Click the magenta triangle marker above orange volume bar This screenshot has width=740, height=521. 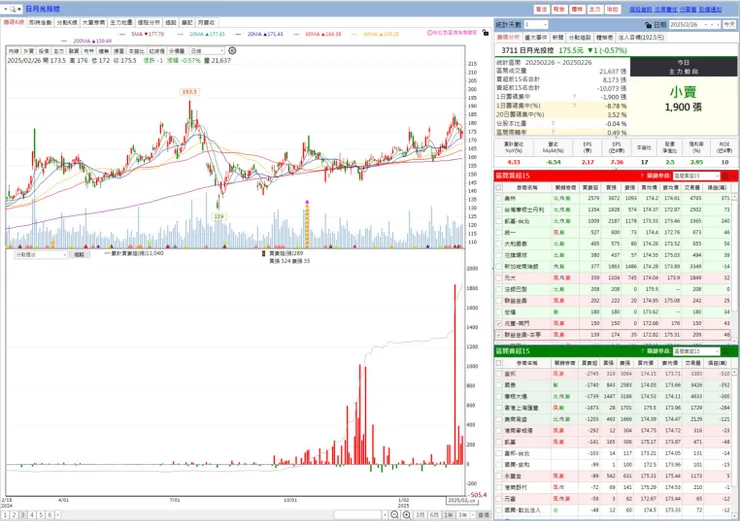tap(307, 202)
